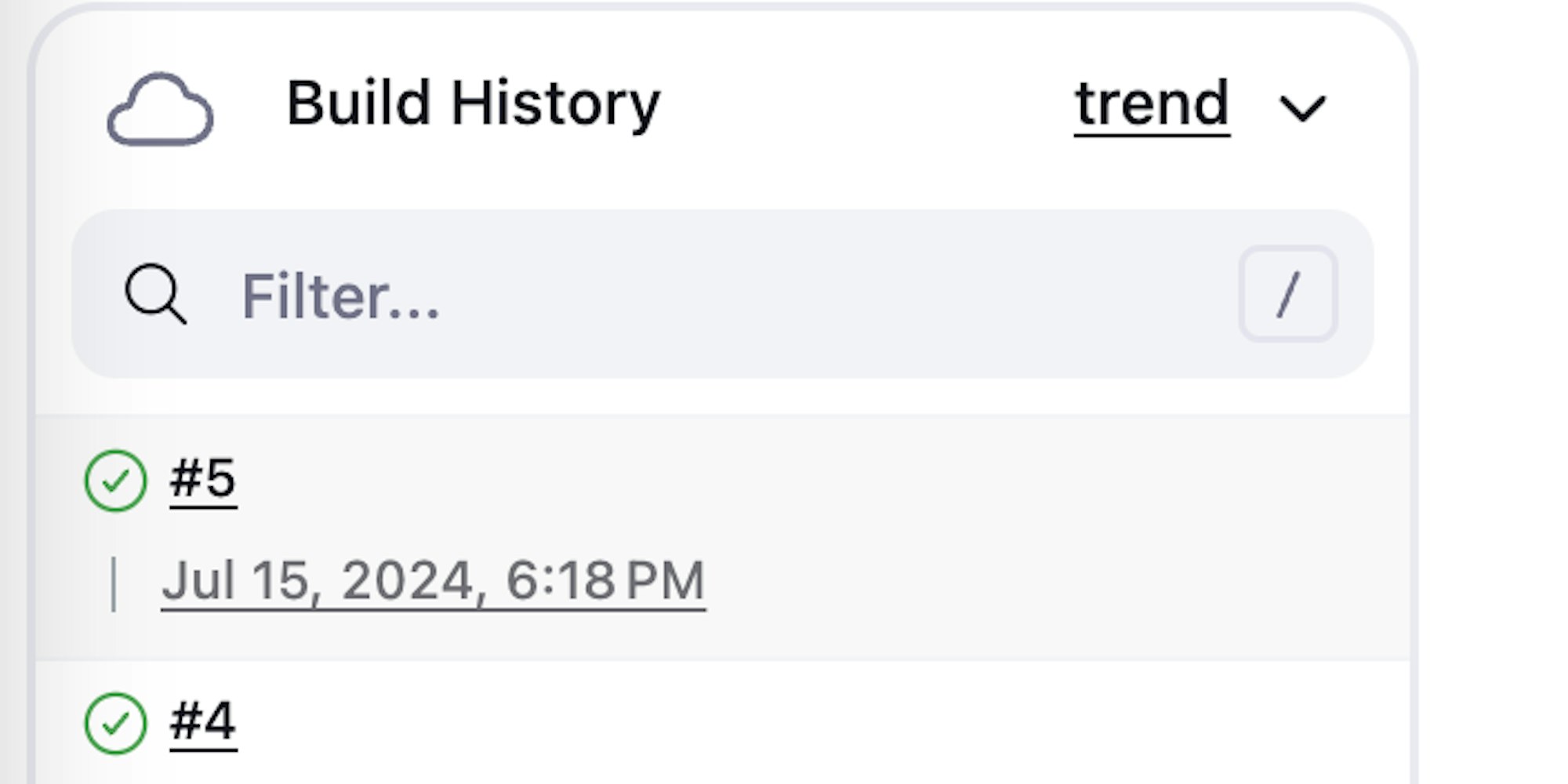The width and height of the screenshot is (1568, 784).
Task: Open the trend link
Action: (x=1151, y=104)
